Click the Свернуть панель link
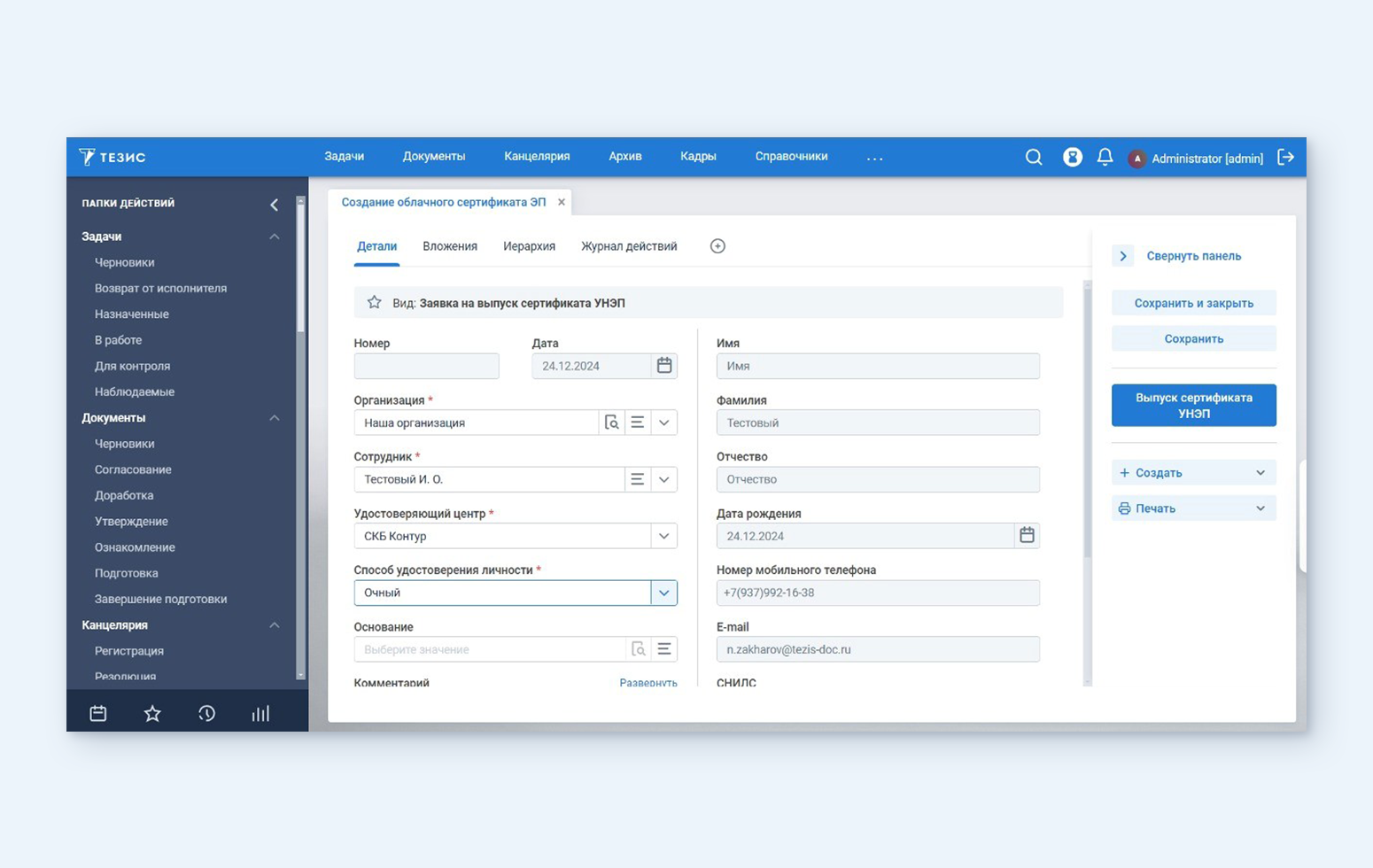Viewport: 1373px width, 868px height. tap(1193, 256)
